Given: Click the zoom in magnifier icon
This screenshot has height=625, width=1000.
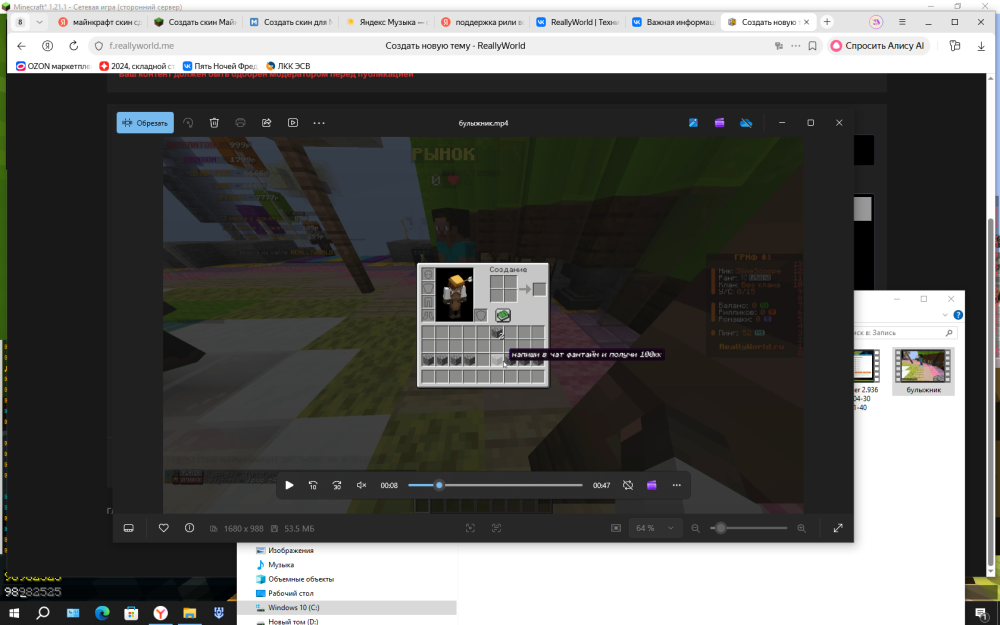Looking at the screenshot, I should [802, 528].
